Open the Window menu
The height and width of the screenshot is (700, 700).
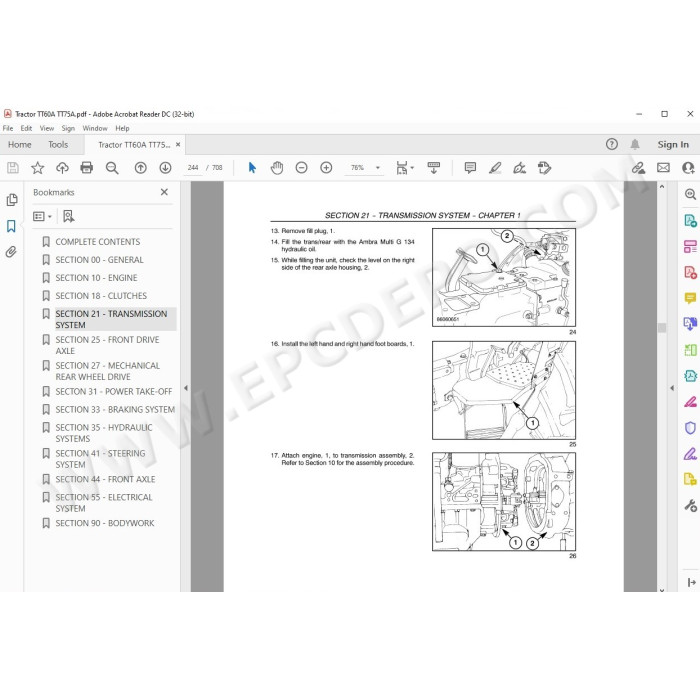[95, 129]
